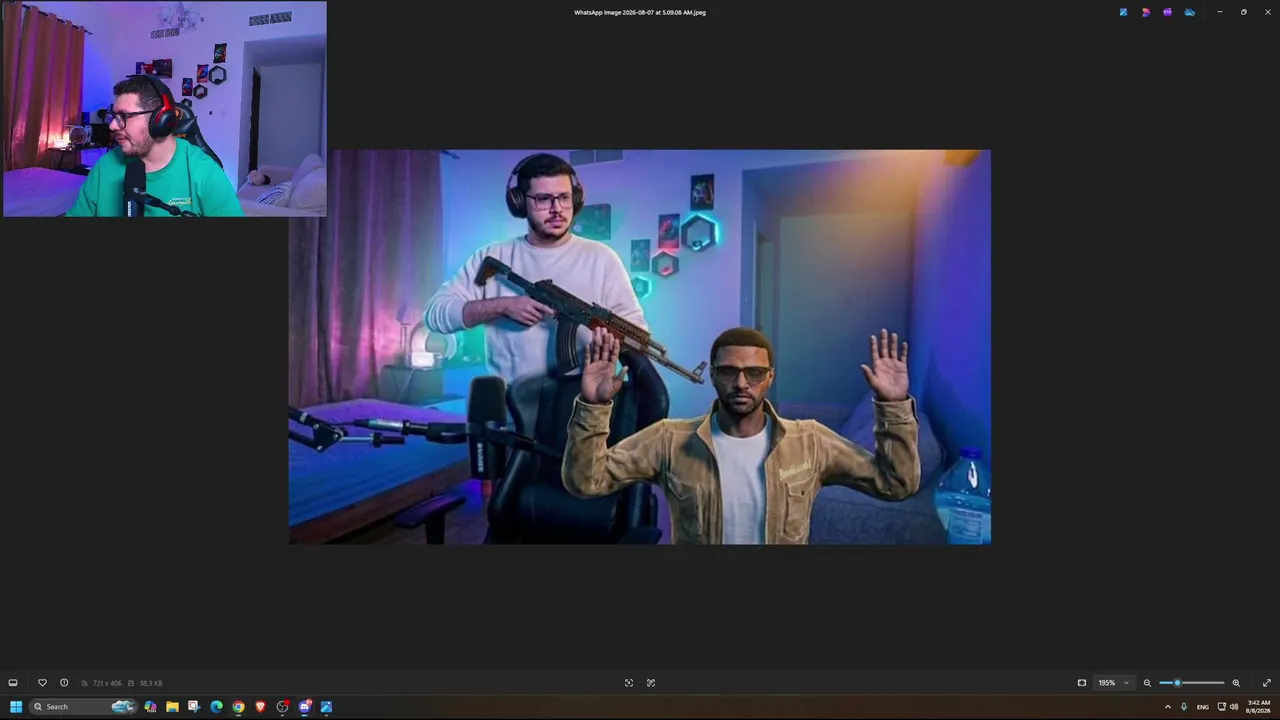Screen dimensions: 1280x720
Task: Toggle the filmstrip view at bottom left
Action: pyautogui.click(x=13, y=683)
